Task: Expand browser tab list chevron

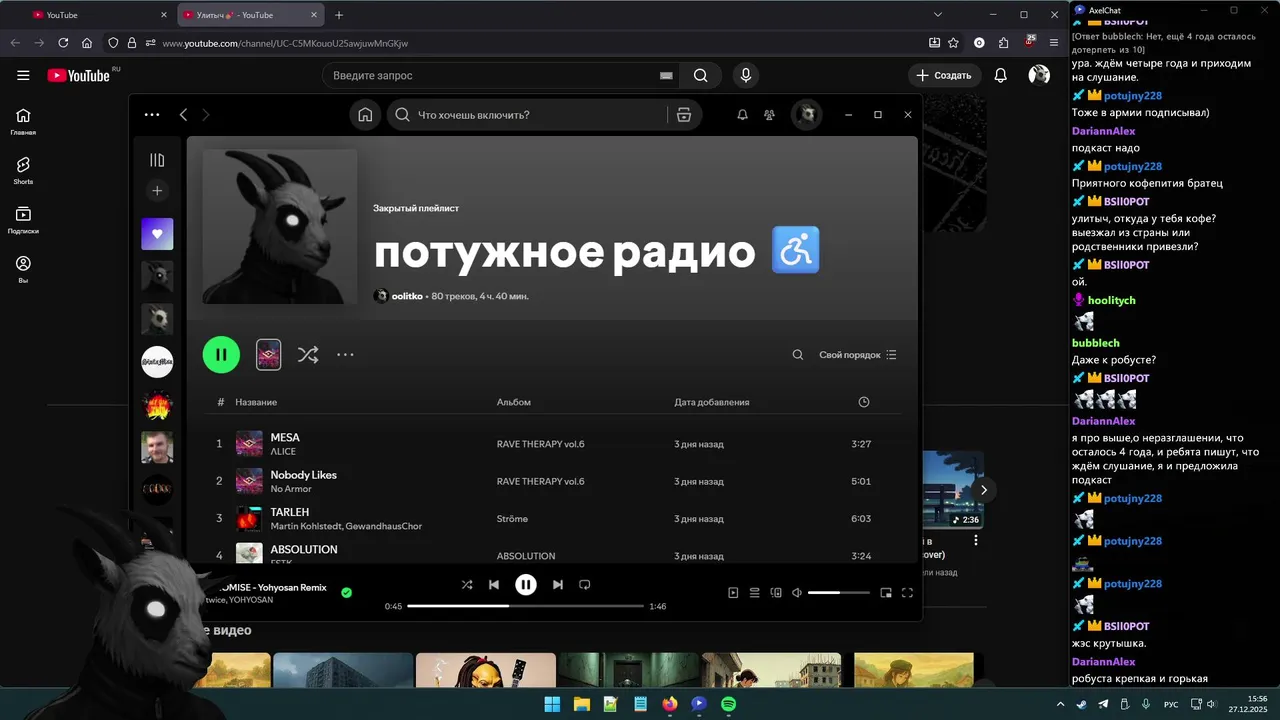Action: (x=938, y=15)
